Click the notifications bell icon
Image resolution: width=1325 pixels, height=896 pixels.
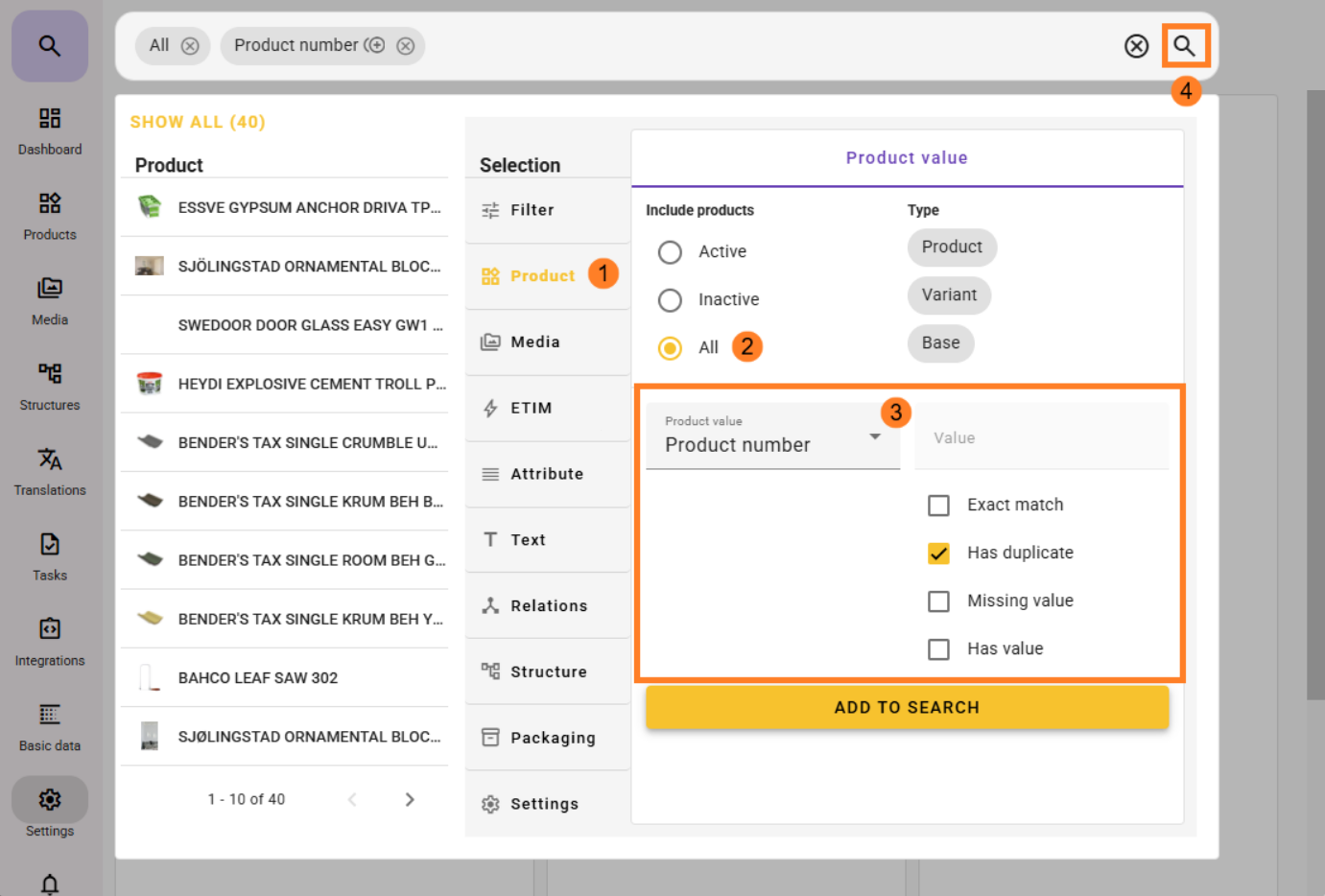coord(50,883)
